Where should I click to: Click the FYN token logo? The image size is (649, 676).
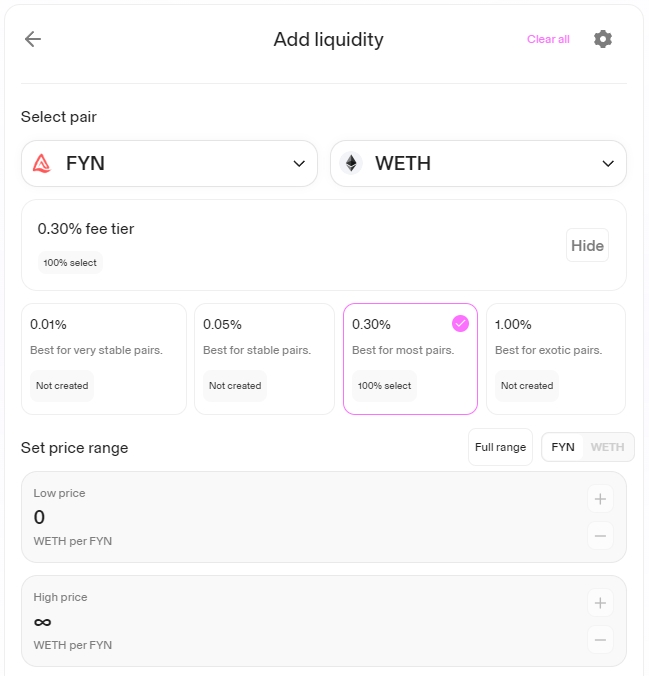point(42,164)
